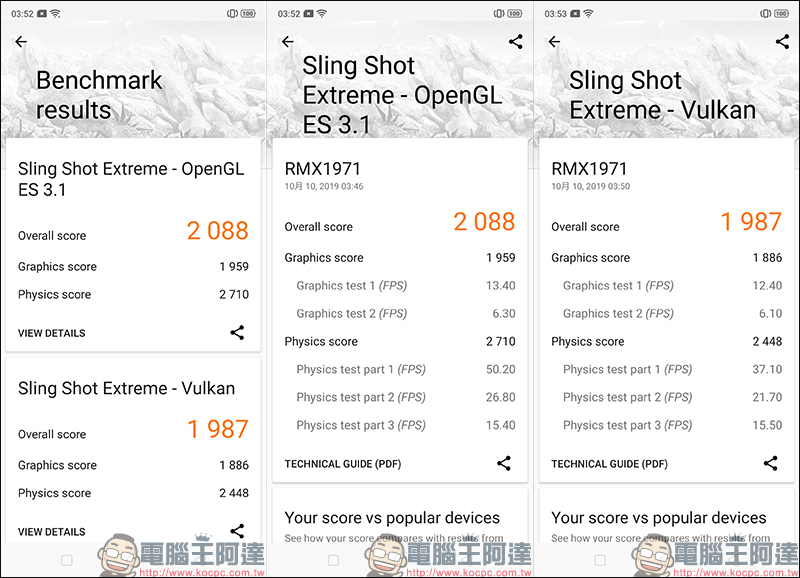Image resolution: width=800 pixels, height=578 pixels.
Task: Tap back arrow on Vulkan results screen
Action: [x=554, y=42]
